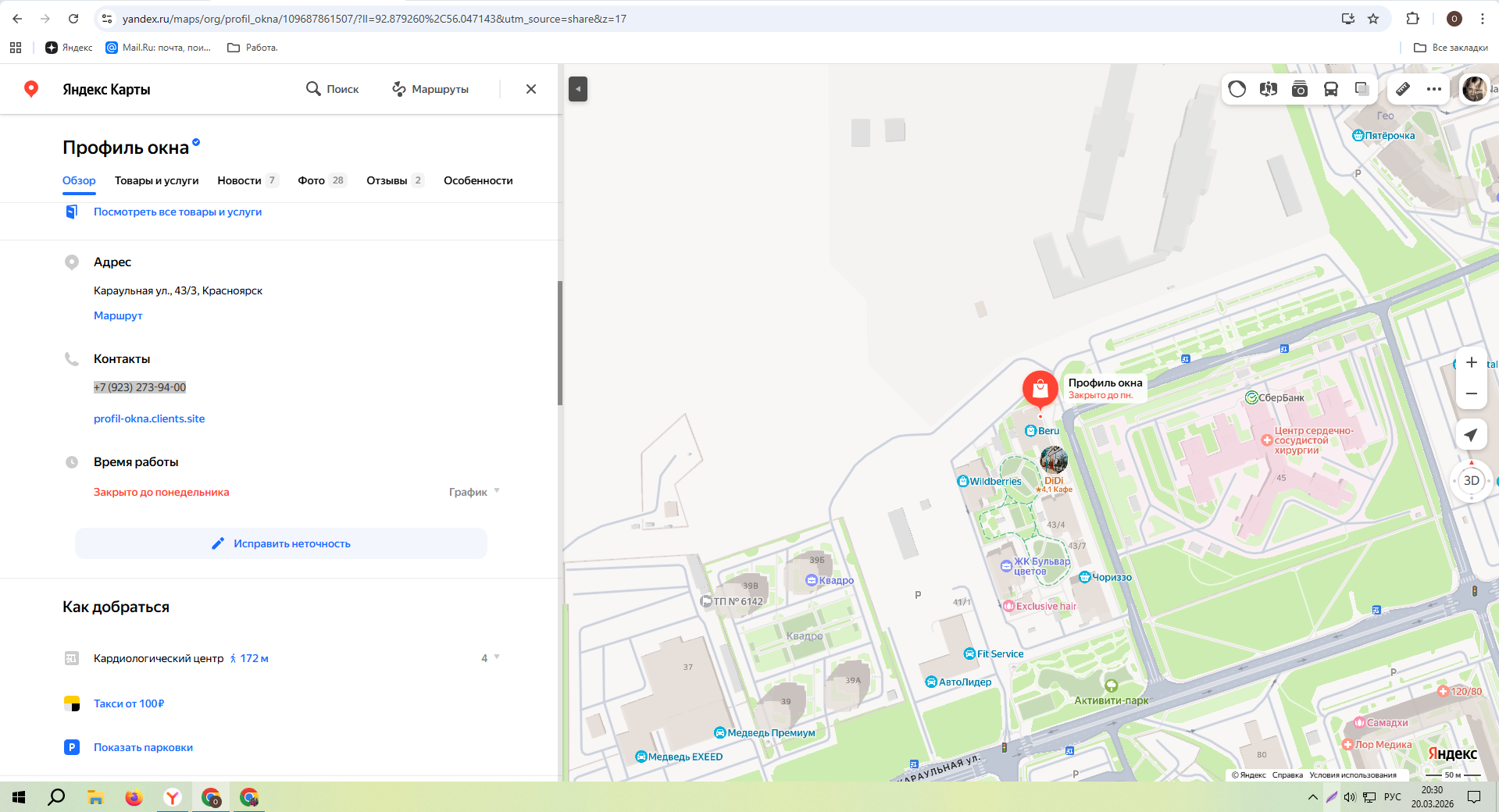Toggle the 3D map tilt control

point(1472,481)
